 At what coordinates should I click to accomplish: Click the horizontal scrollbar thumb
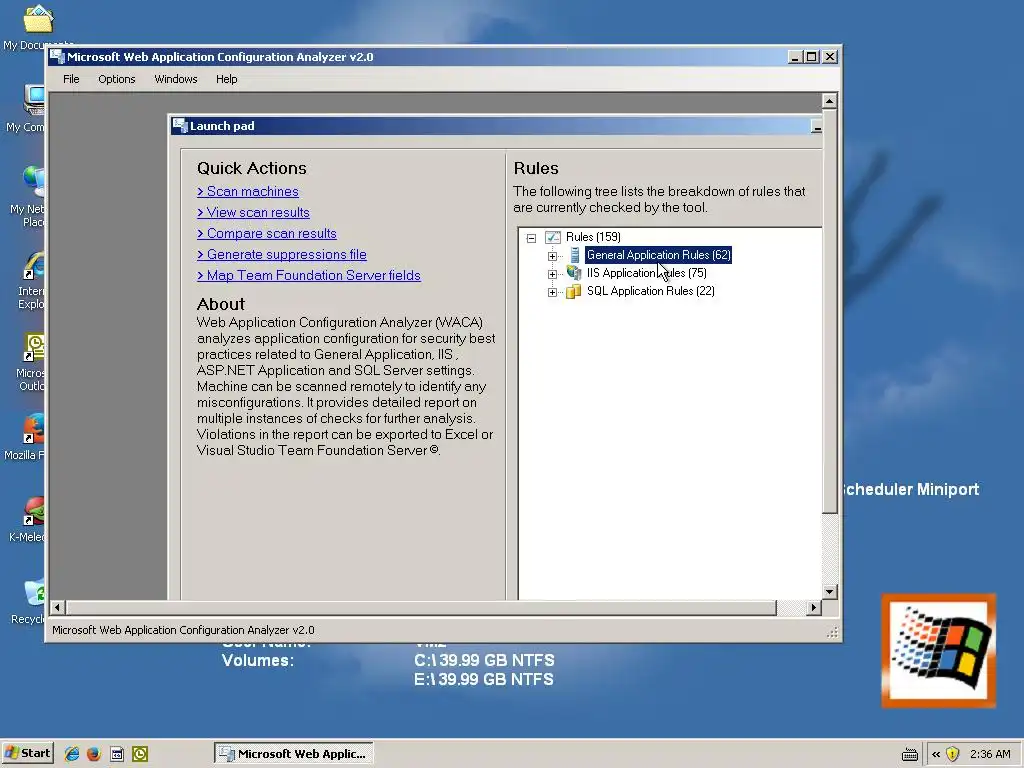[421, 608]
